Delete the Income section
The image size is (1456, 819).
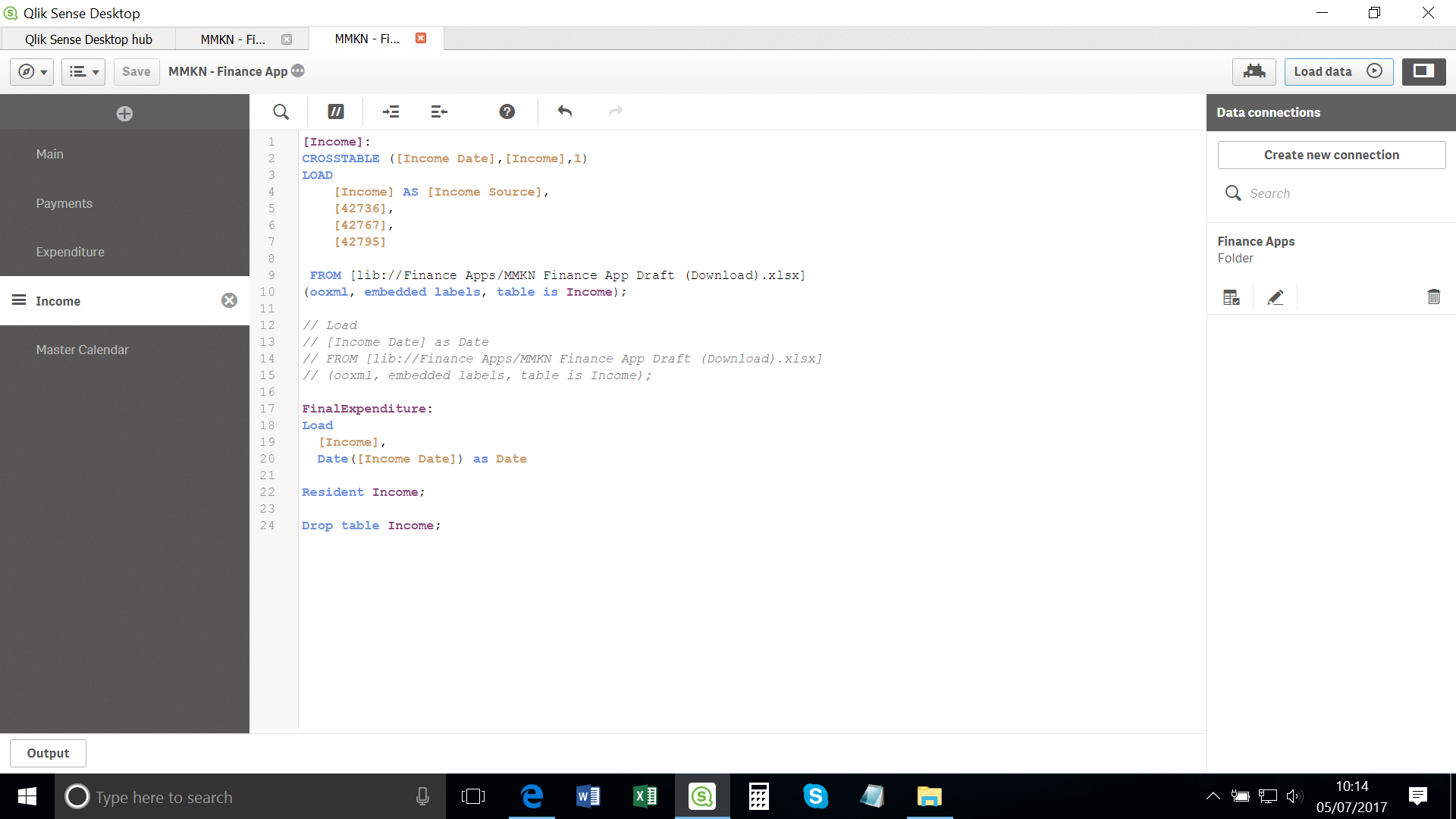tap(229, 300)
